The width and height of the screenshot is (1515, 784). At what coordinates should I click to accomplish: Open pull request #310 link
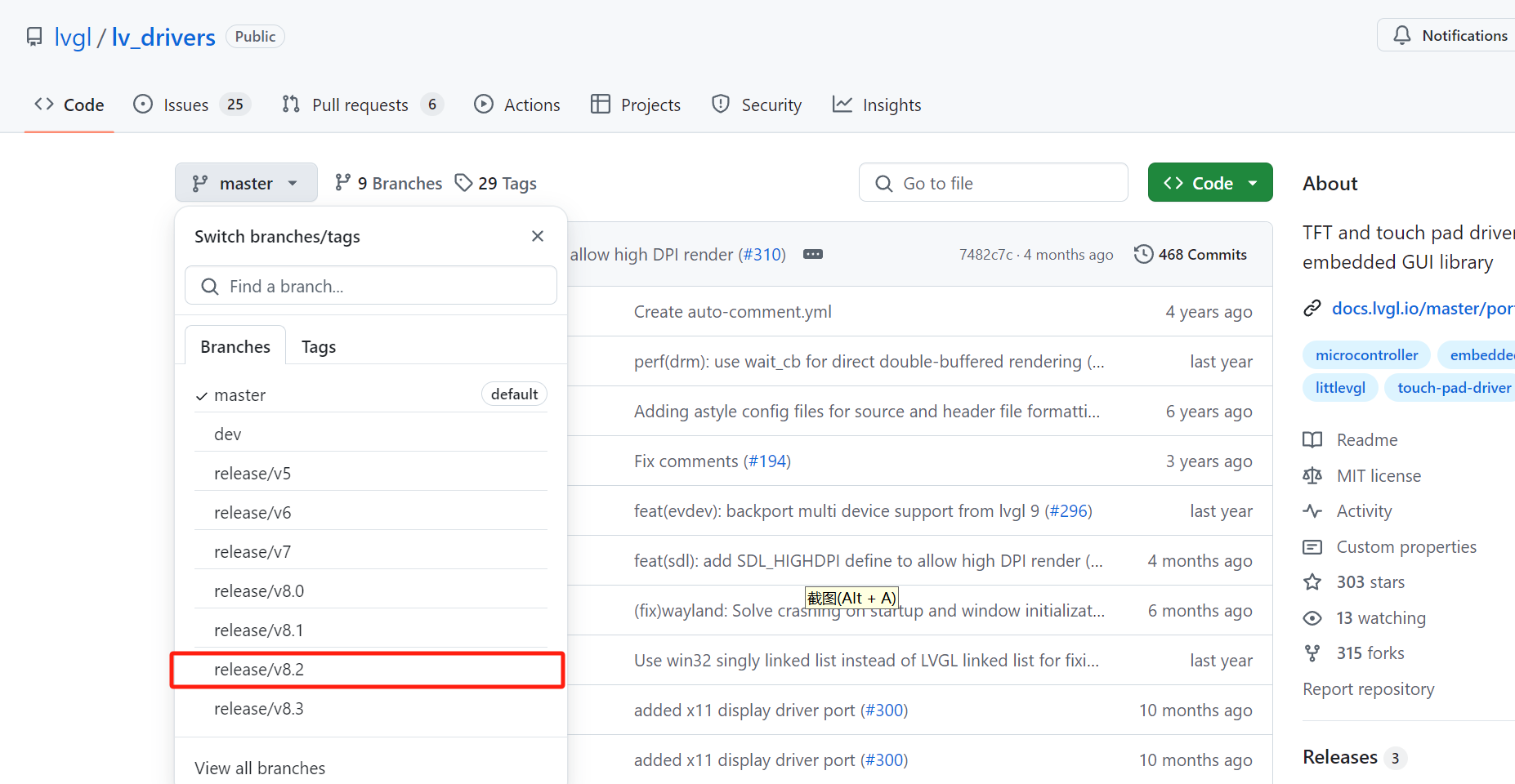coord(762,255)
